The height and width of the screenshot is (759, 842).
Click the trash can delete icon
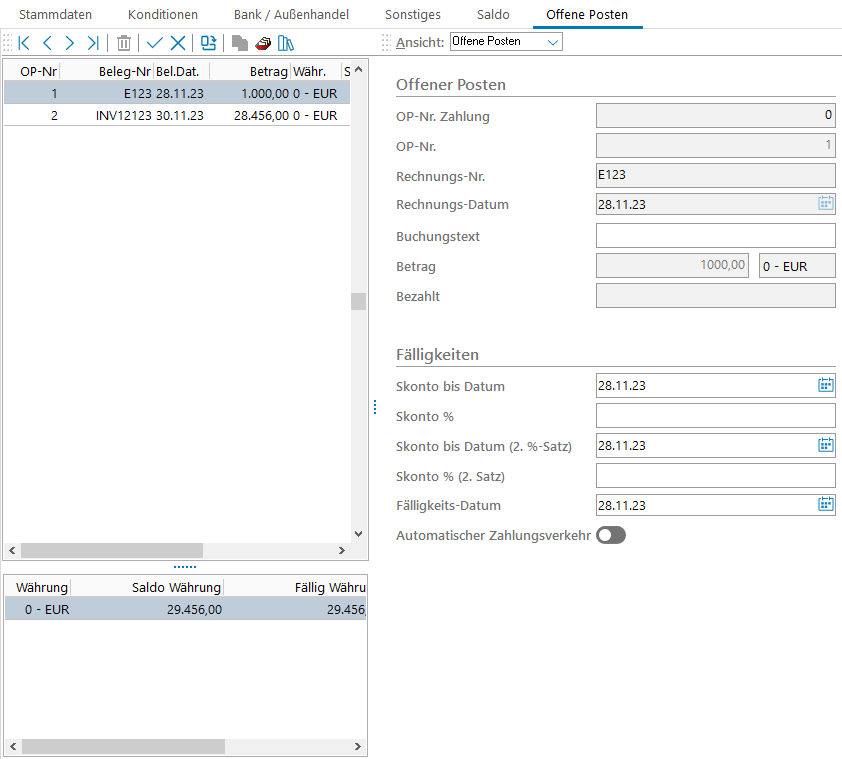[124, 43]
